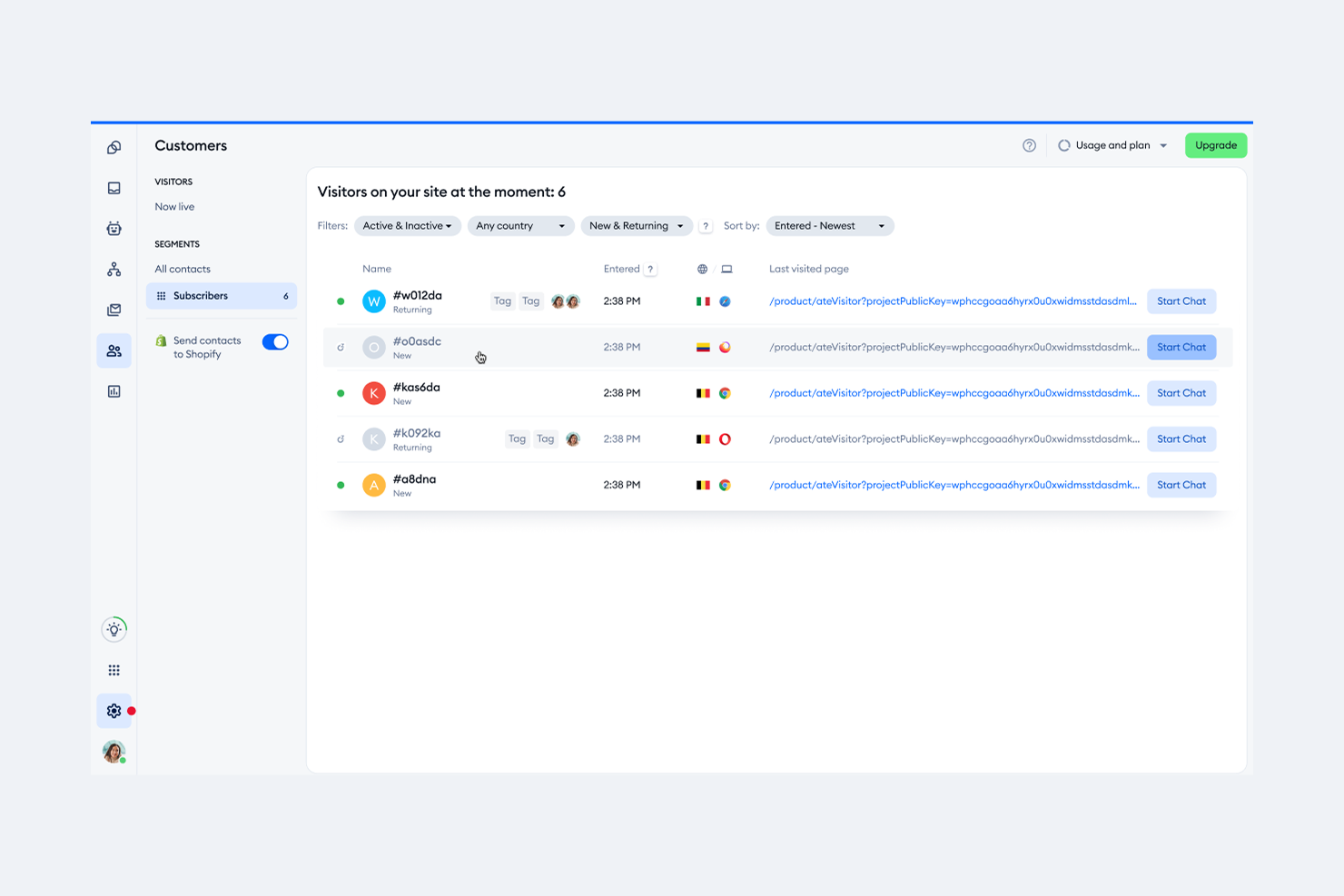This screenshot has height=896, width=1344.
Task: Start Chat with visitor #kas6da
Action: click(1181, 392)
